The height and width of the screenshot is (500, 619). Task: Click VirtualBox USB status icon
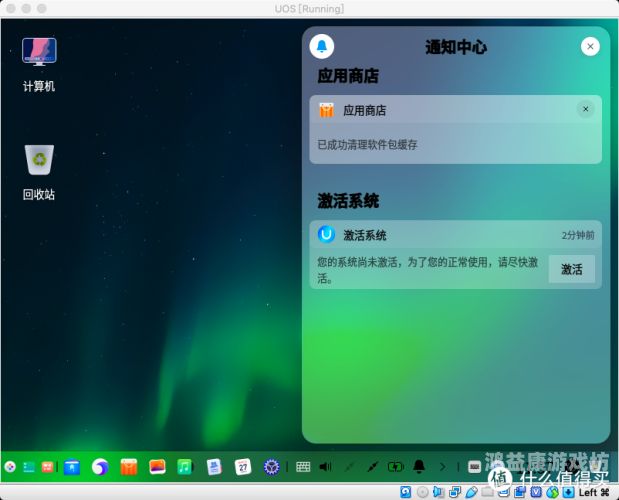(471, 492)
